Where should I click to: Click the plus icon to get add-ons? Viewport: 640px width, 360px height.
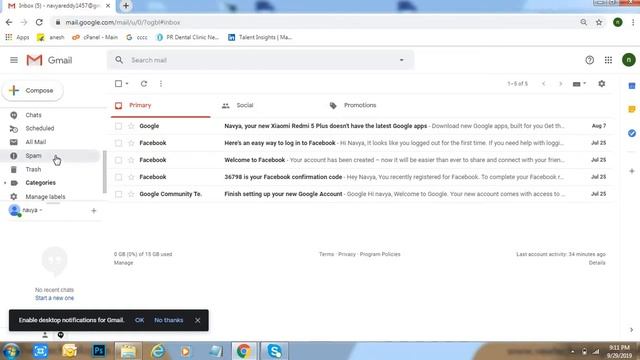(x=631, y=171)
